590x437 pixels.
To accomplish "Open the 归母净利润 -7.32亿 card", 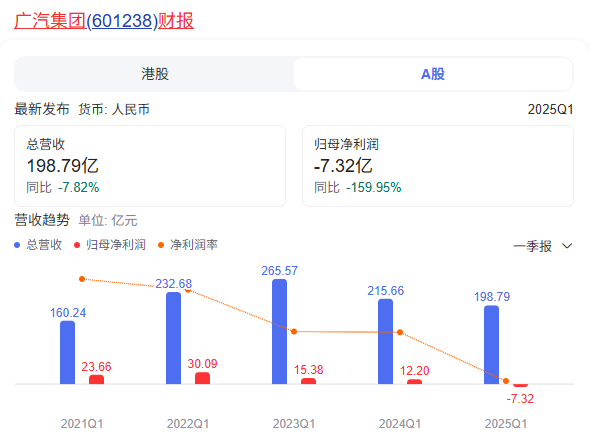I will click(x=438, y=166).
